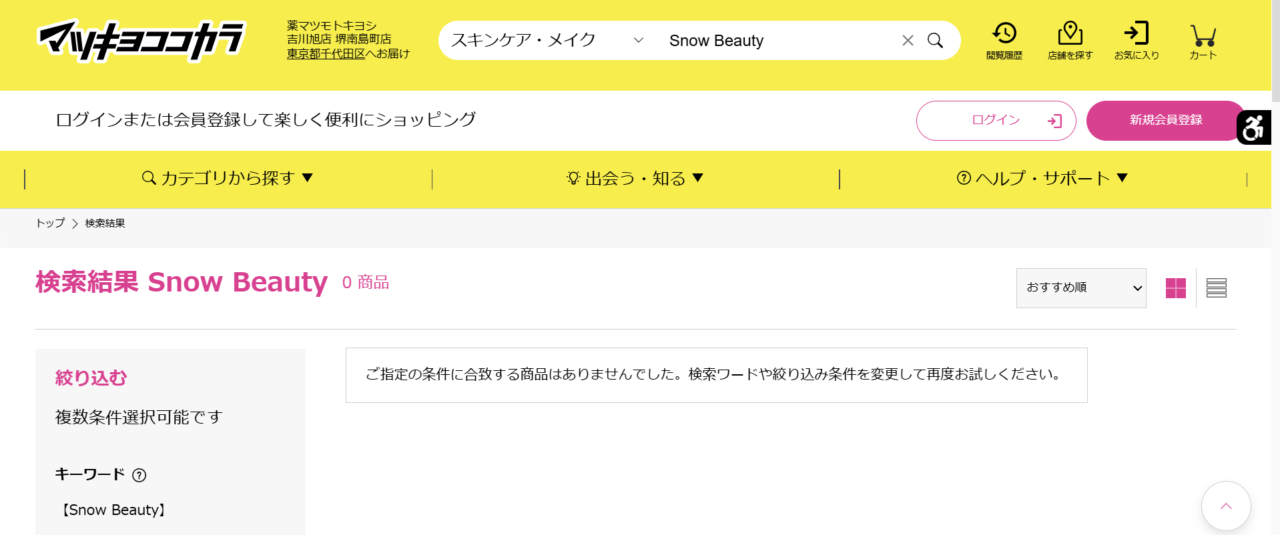This screenshot has width=1280, height=535.
Task: Go to the マツキヨココカラ logo home page
Action: pos(140,40)
